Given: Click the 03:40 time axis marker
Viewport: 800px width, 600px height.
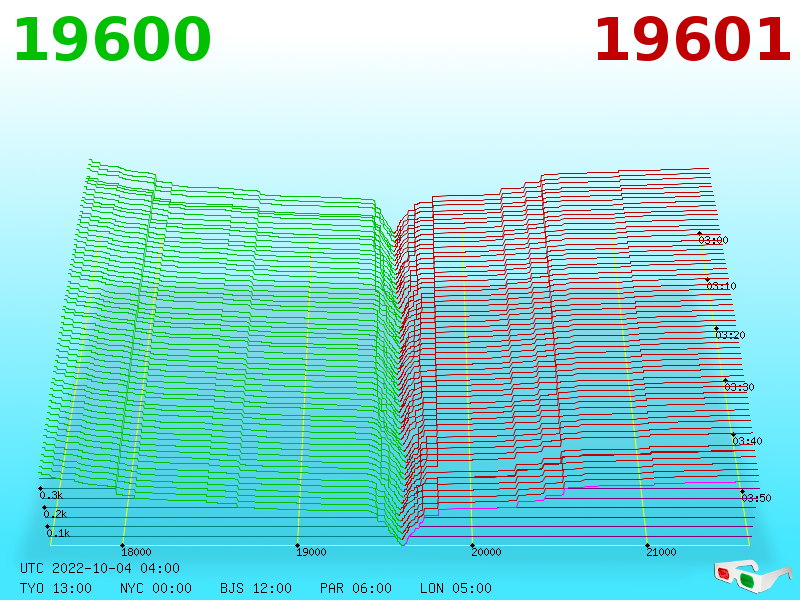Looking at the screenshot, I should pos(747,441).
